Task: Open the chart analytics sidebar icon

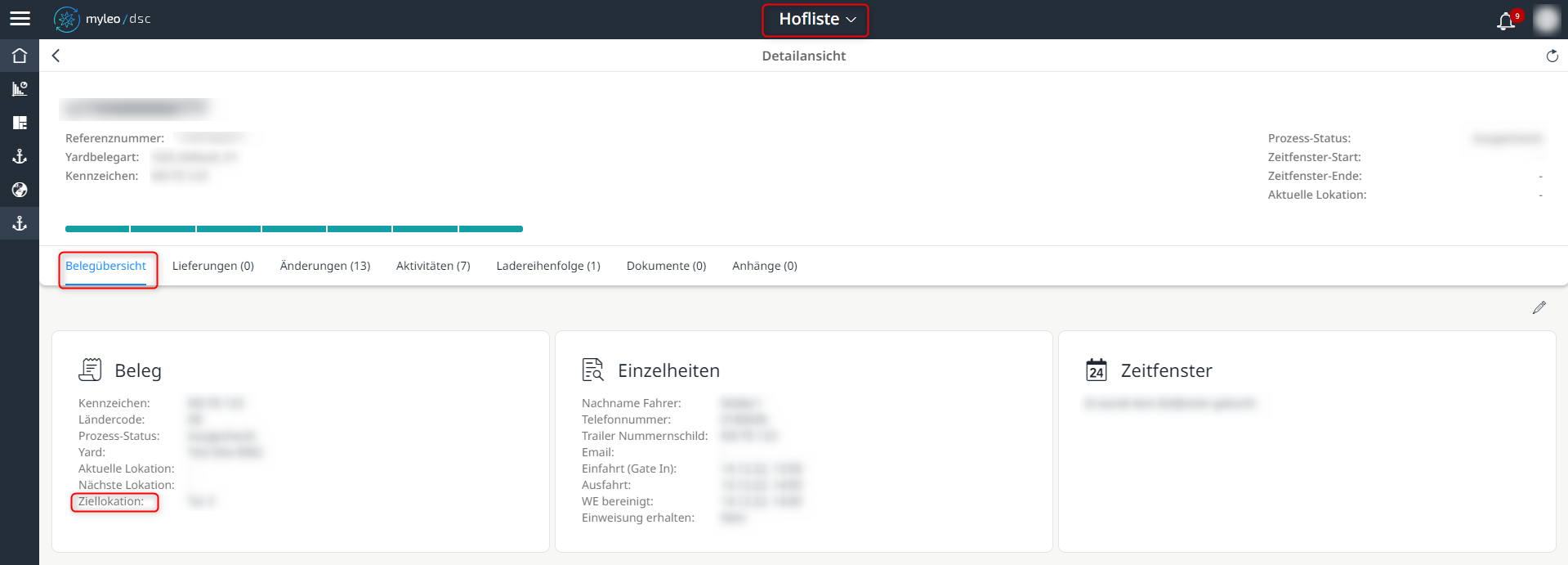Action: tap(20, 89)
